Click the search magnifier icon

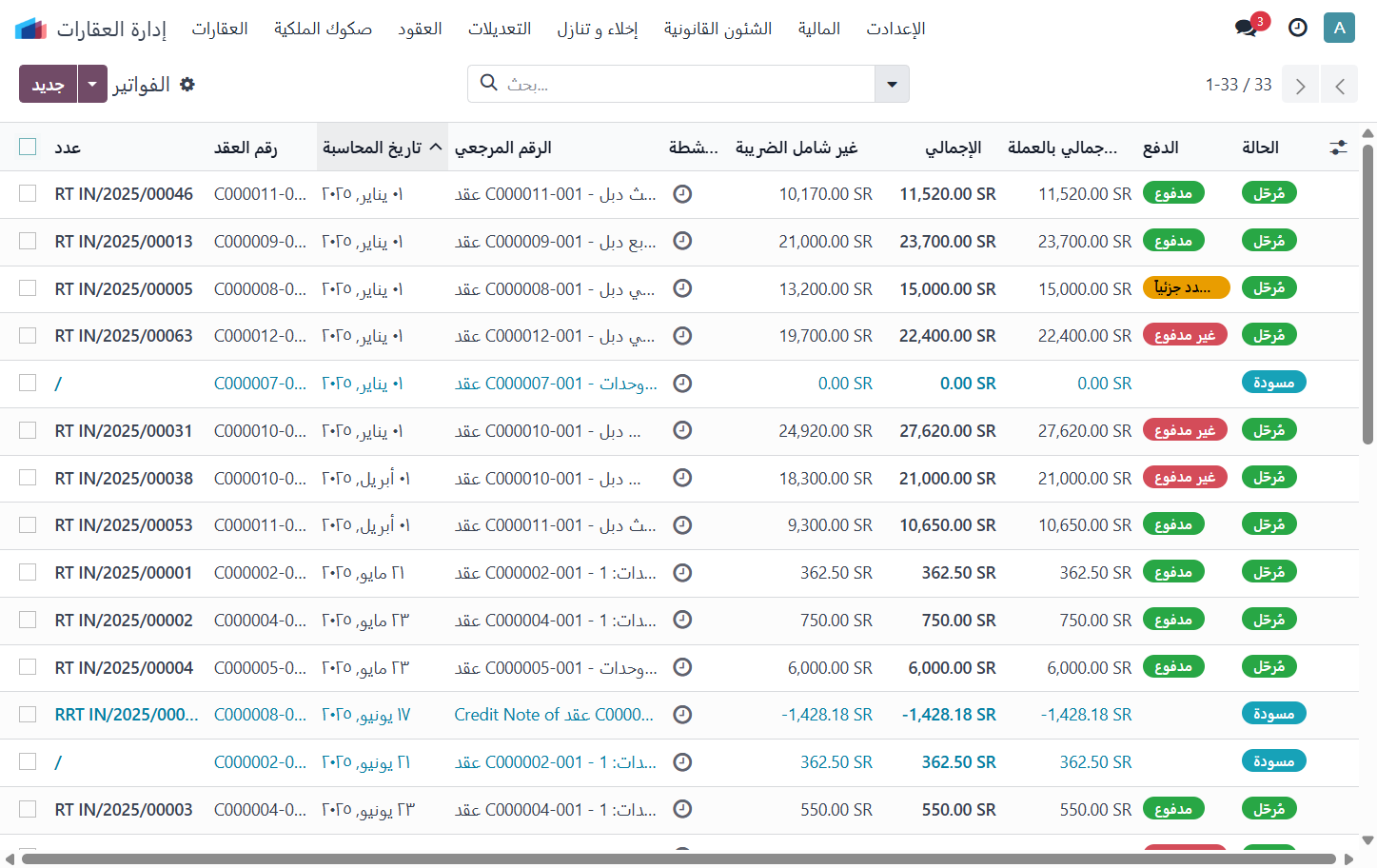coord(489,83)
